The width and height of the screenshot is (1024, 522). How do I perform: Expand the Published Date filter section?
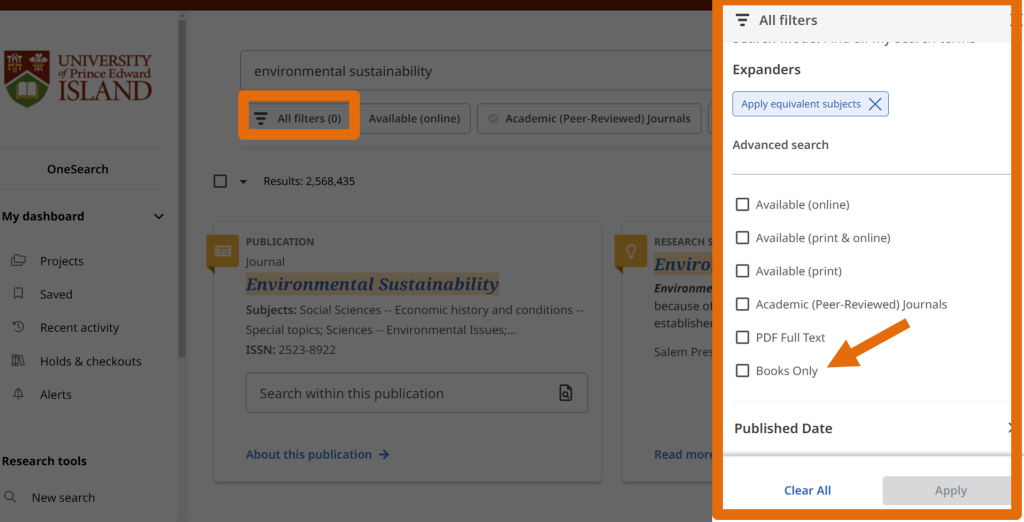point(872,428)
